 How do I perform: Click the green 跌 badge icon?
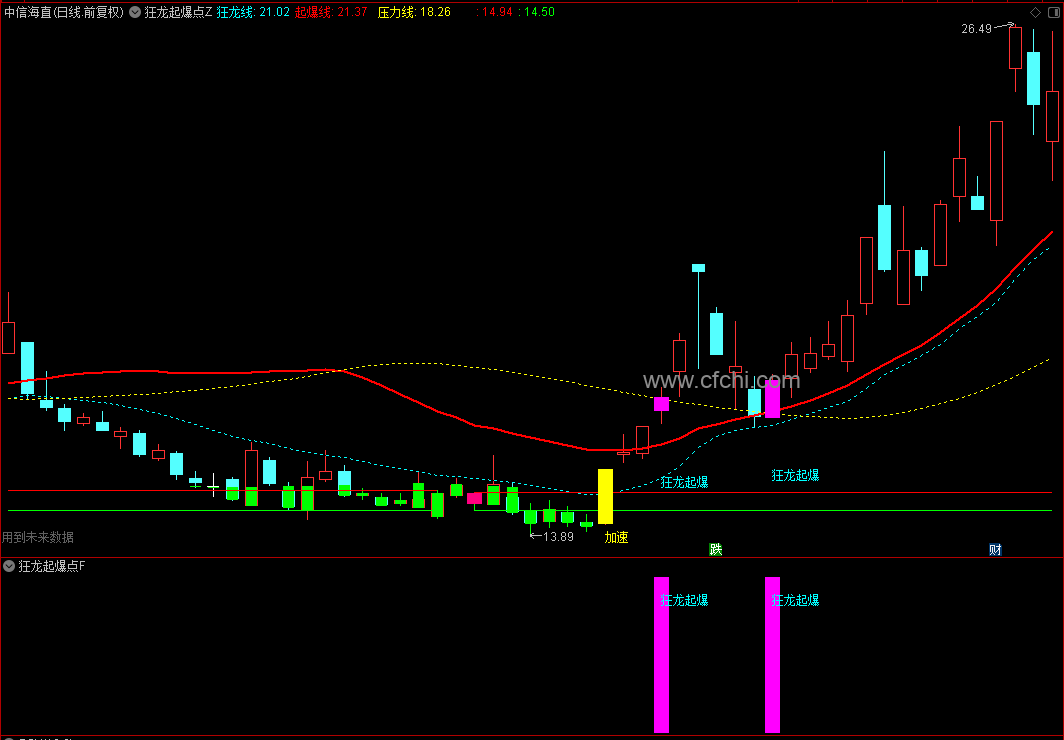pyautogui.click(x=716, y=549)
